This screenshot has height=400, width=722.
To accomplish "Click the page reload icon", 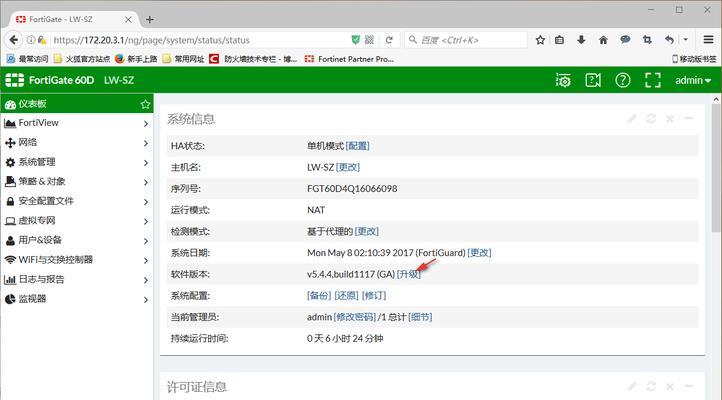I will [389, 40].
